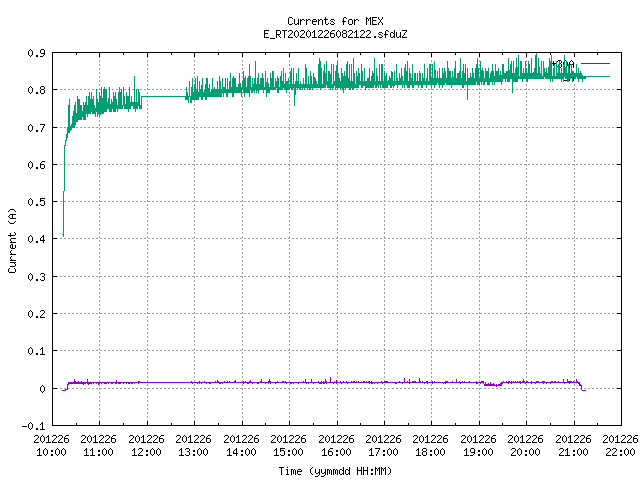
Task: Click the "Current (A)" y-axis label
Action: tap(12, 241)
